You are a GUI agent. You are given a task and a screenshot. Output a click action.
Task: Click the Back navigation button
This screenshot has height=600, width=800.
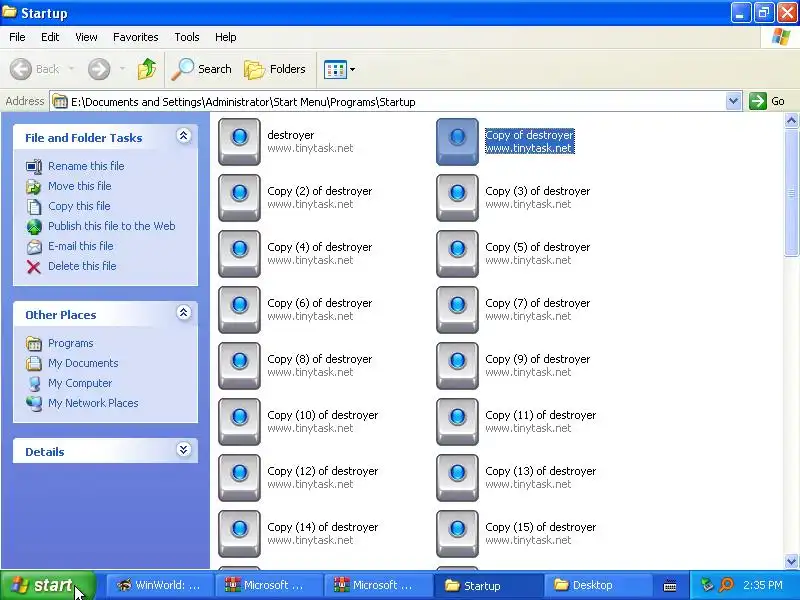point(35,69)
